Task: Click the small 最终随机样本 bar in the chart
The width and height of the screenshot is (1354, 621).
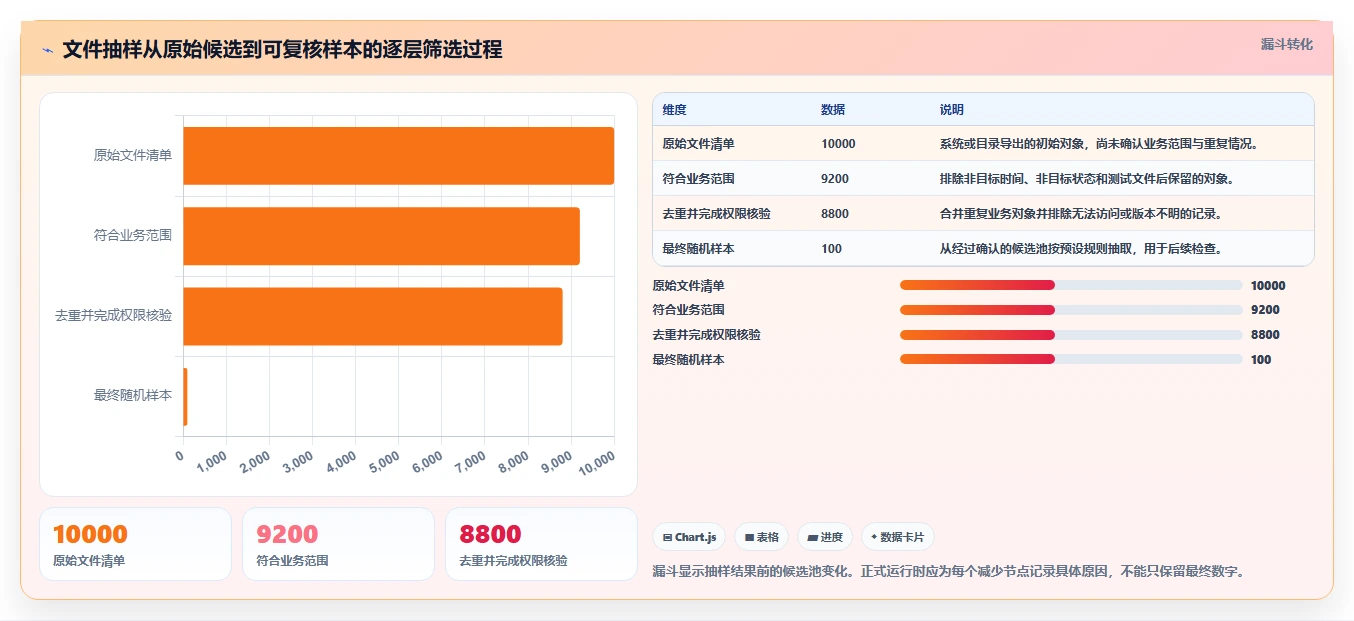Action: pyautogui.click(x=185, y=396)
